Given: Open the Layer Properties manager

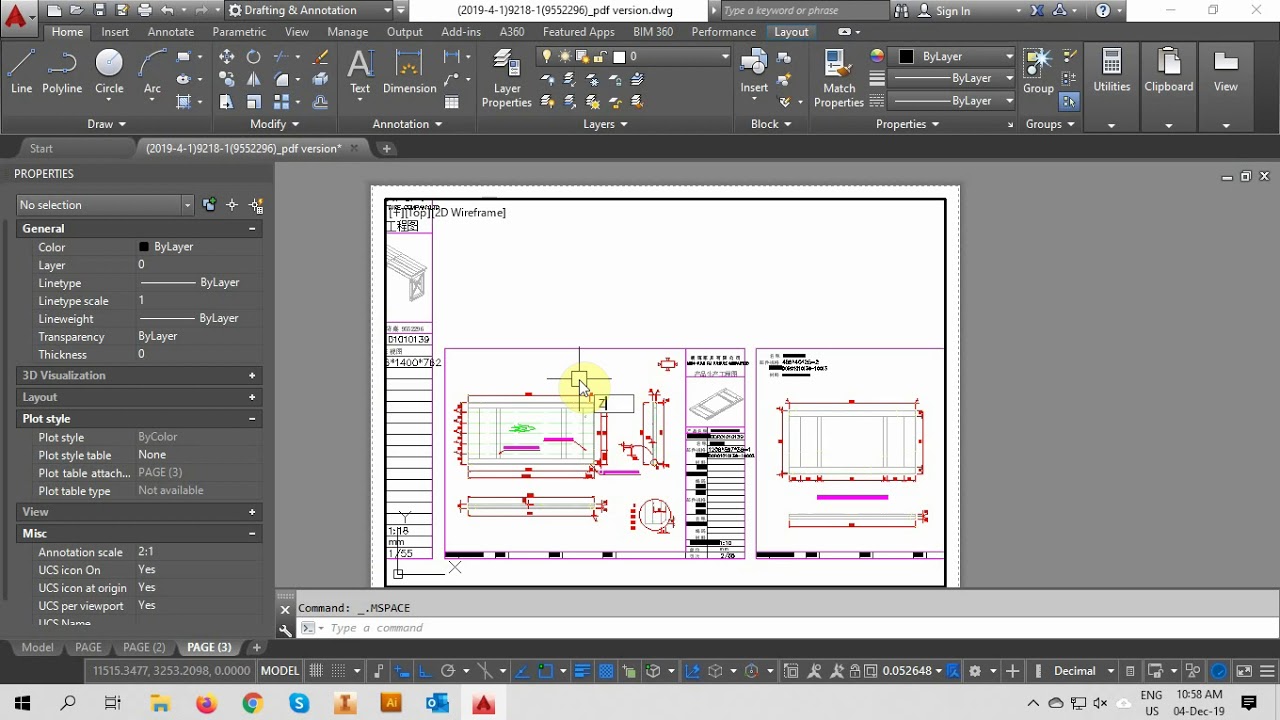Looking at the screenshot, I should pyautogui.click(x=507, y=78).
